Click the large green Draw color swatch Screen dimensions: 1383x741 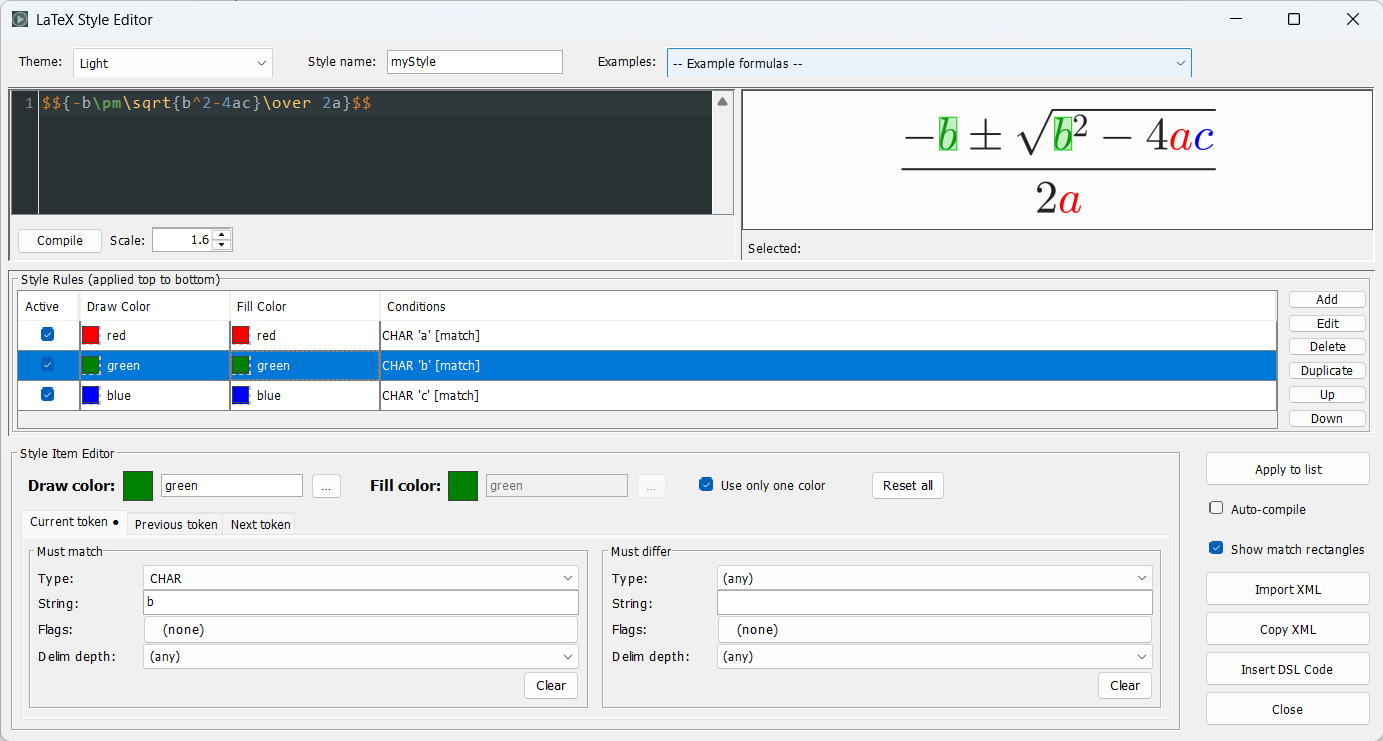tap(138, 486)
